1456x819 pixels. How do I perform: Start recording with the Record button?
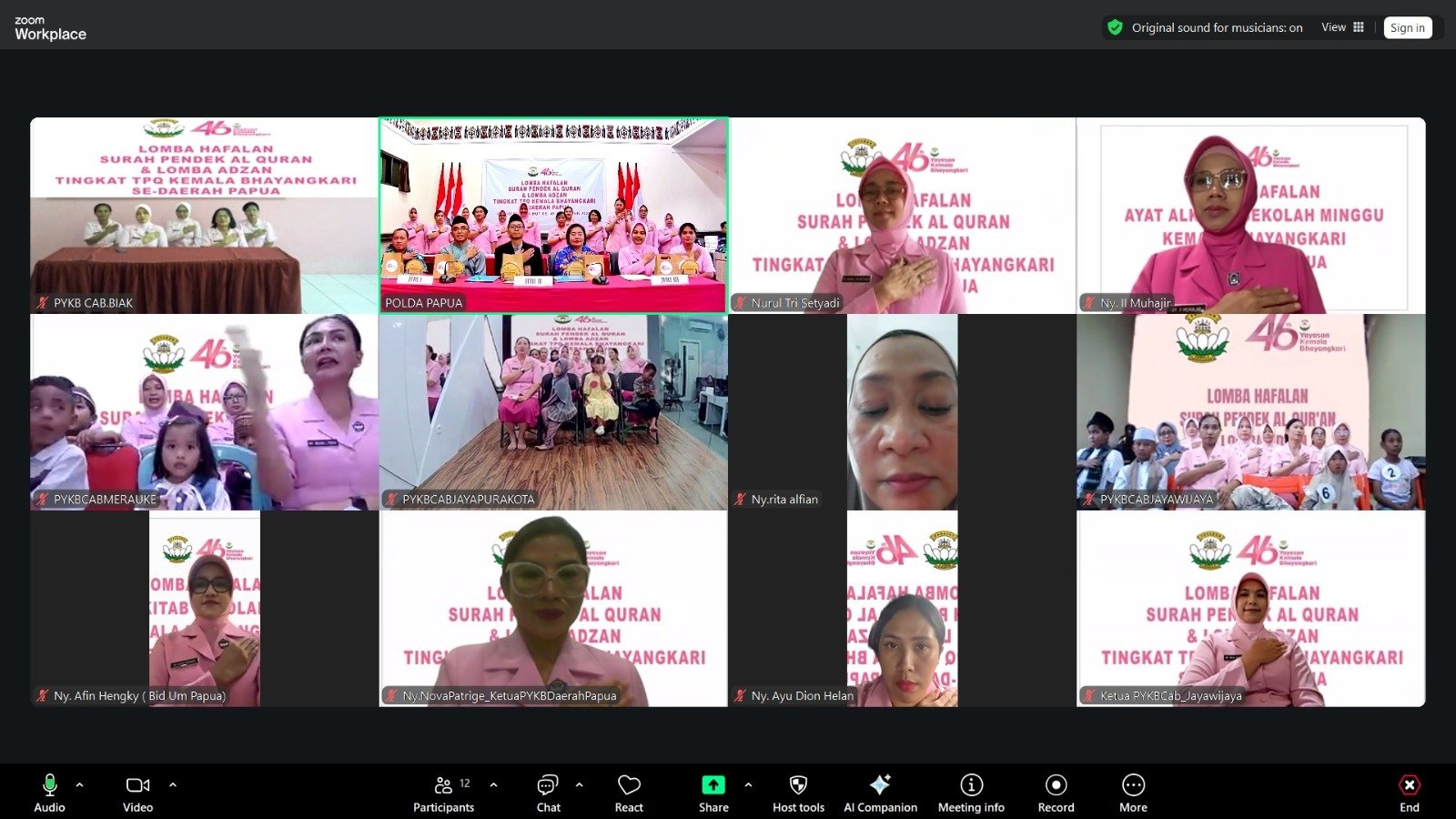point(1056,793)
